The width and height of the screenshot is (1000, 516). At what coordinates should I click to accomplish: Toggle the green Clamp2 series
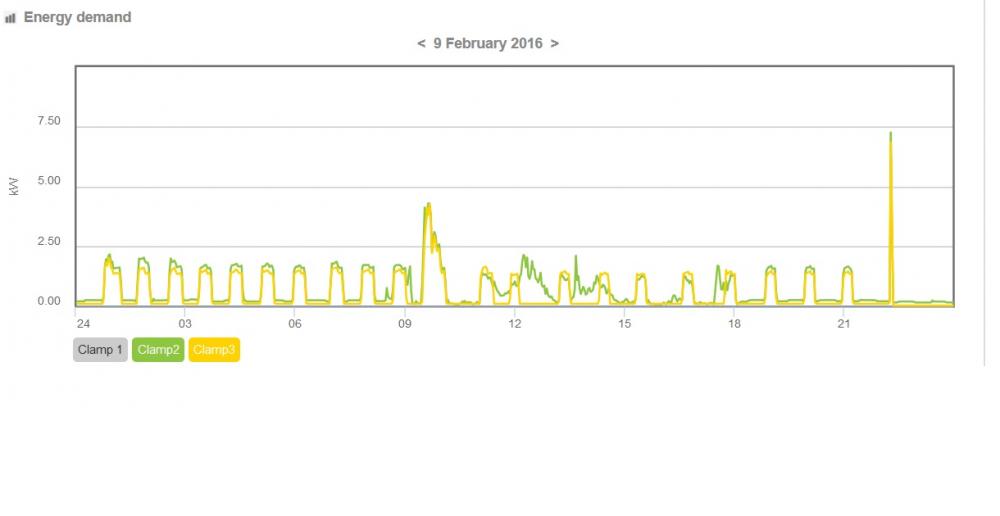pyautogui.click(x=158, y=350)
